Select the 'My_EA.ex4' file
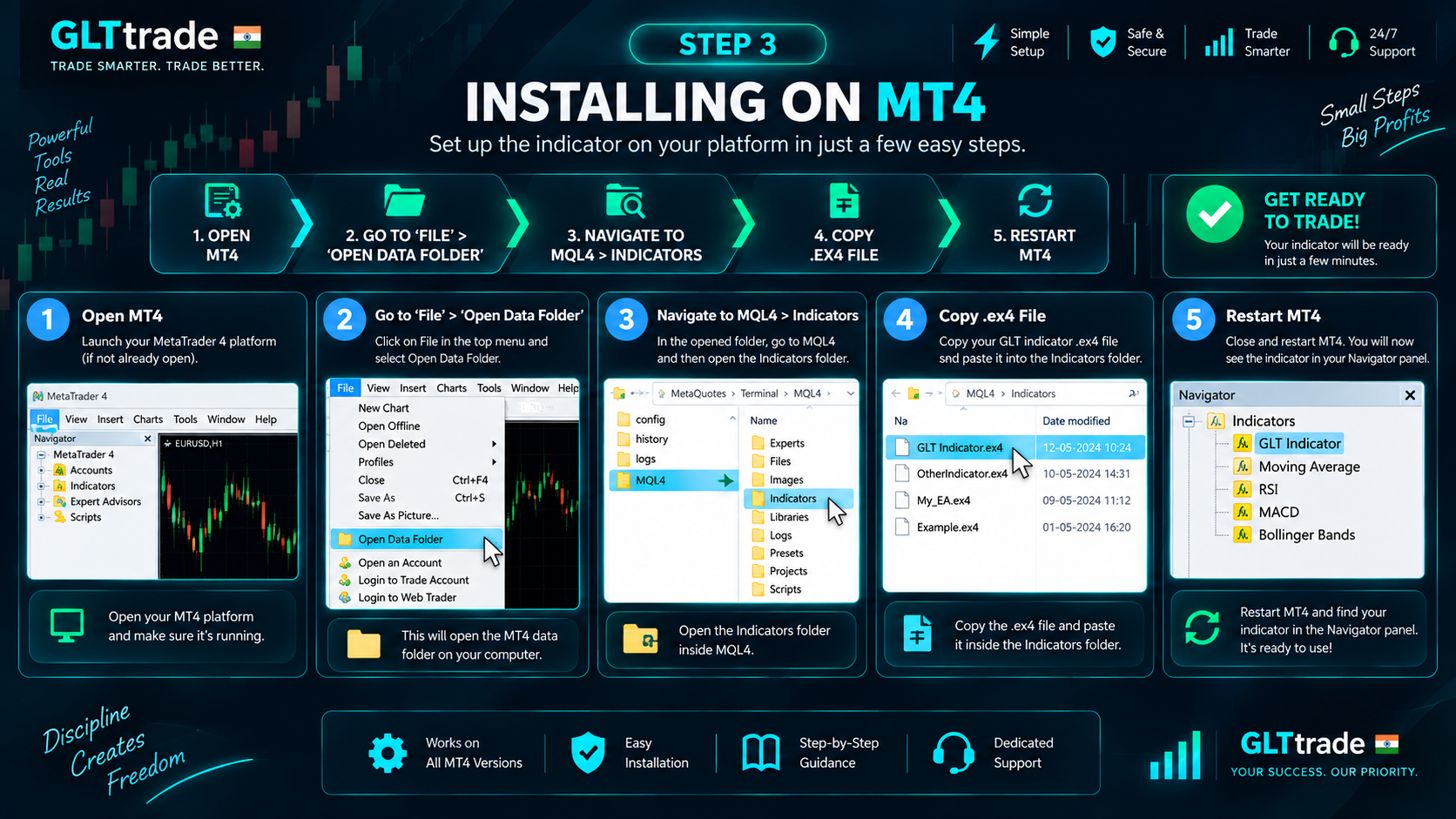Screen dimensions: 1456x819 [943, 500]
